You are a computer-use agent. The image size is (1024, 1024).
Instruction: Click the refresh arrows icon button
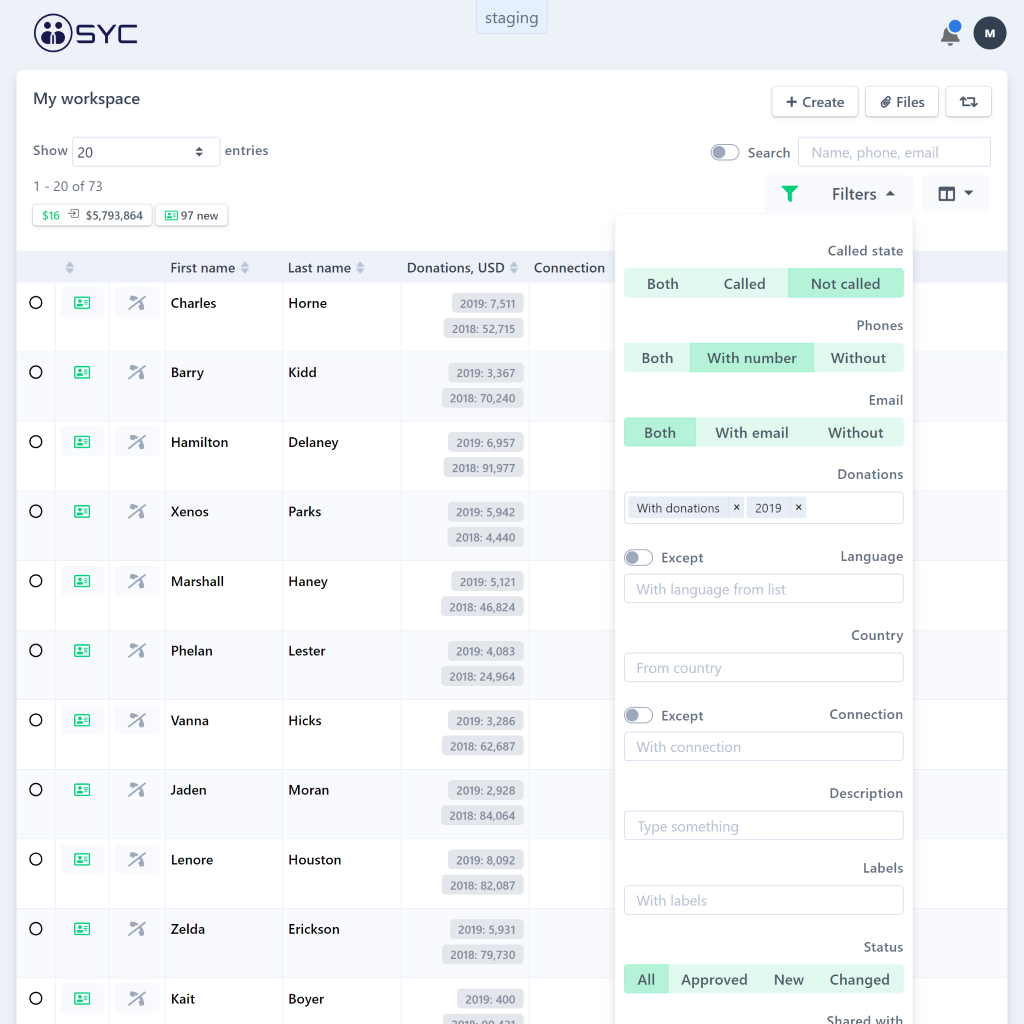tap(968, 102)
